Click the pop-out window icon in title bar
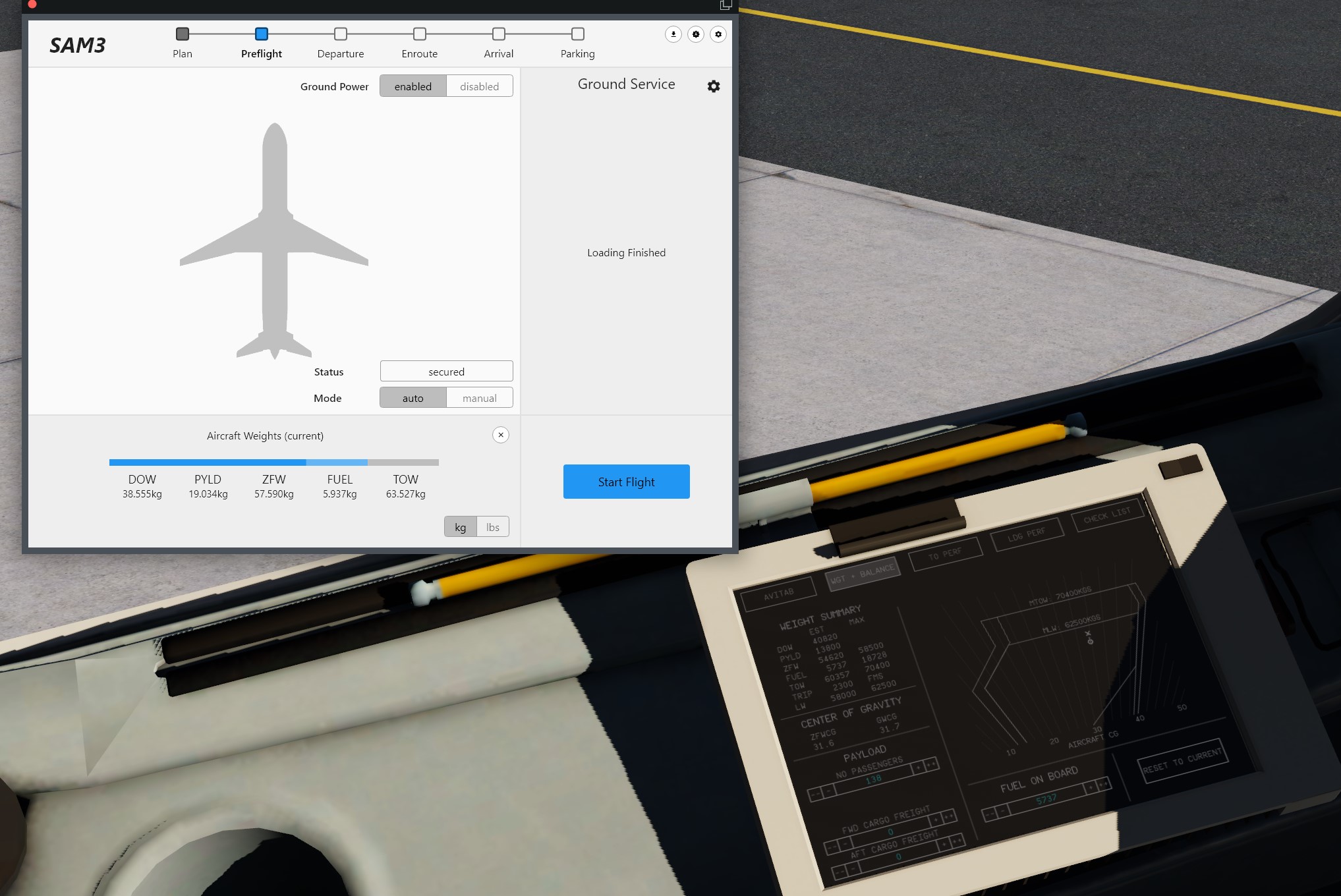The width and height of the screenshot is (1341, 896). (x=726, y=5)
